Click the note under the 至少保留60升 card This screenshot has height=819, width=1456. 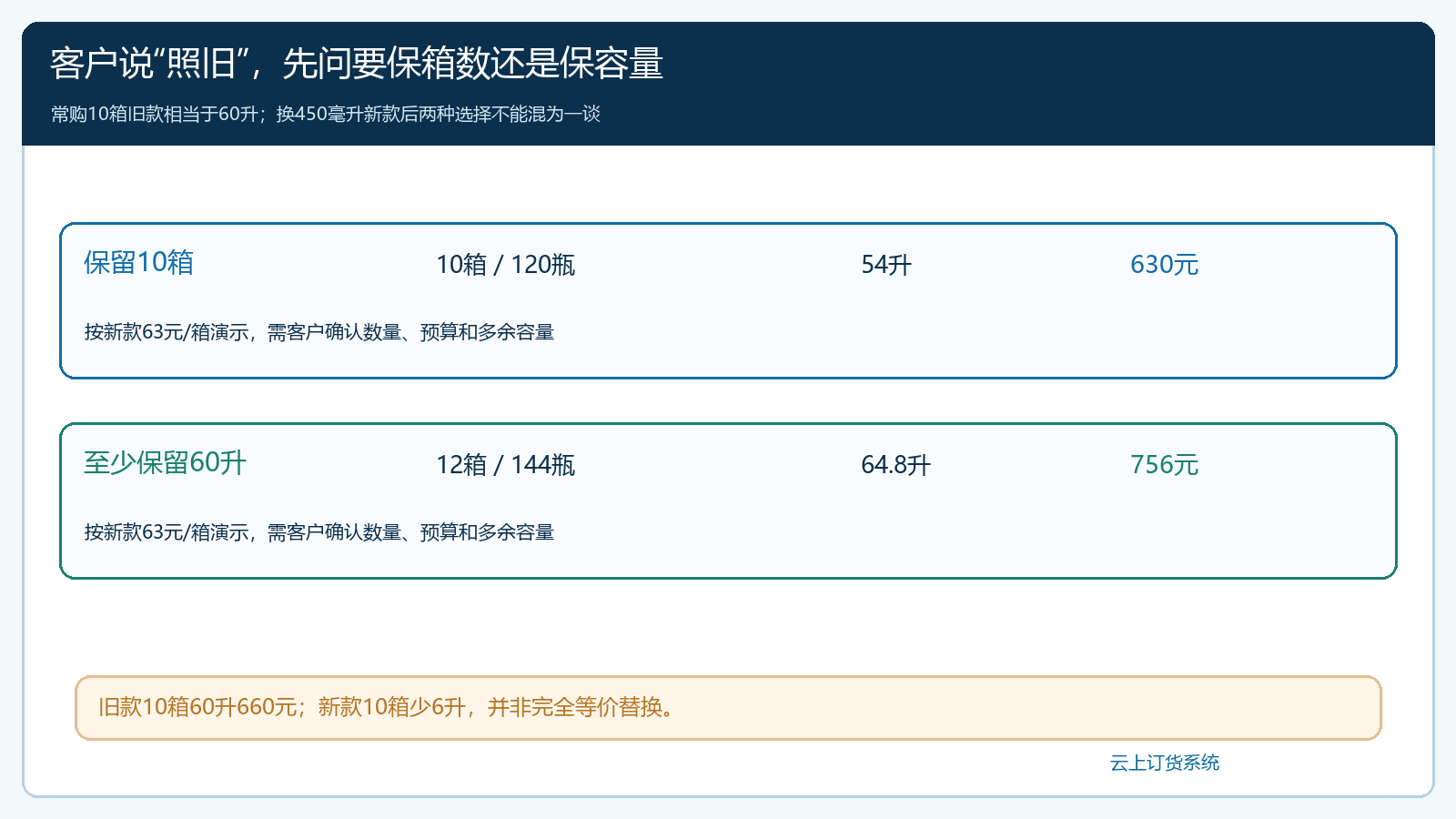(x=319, y=532)
